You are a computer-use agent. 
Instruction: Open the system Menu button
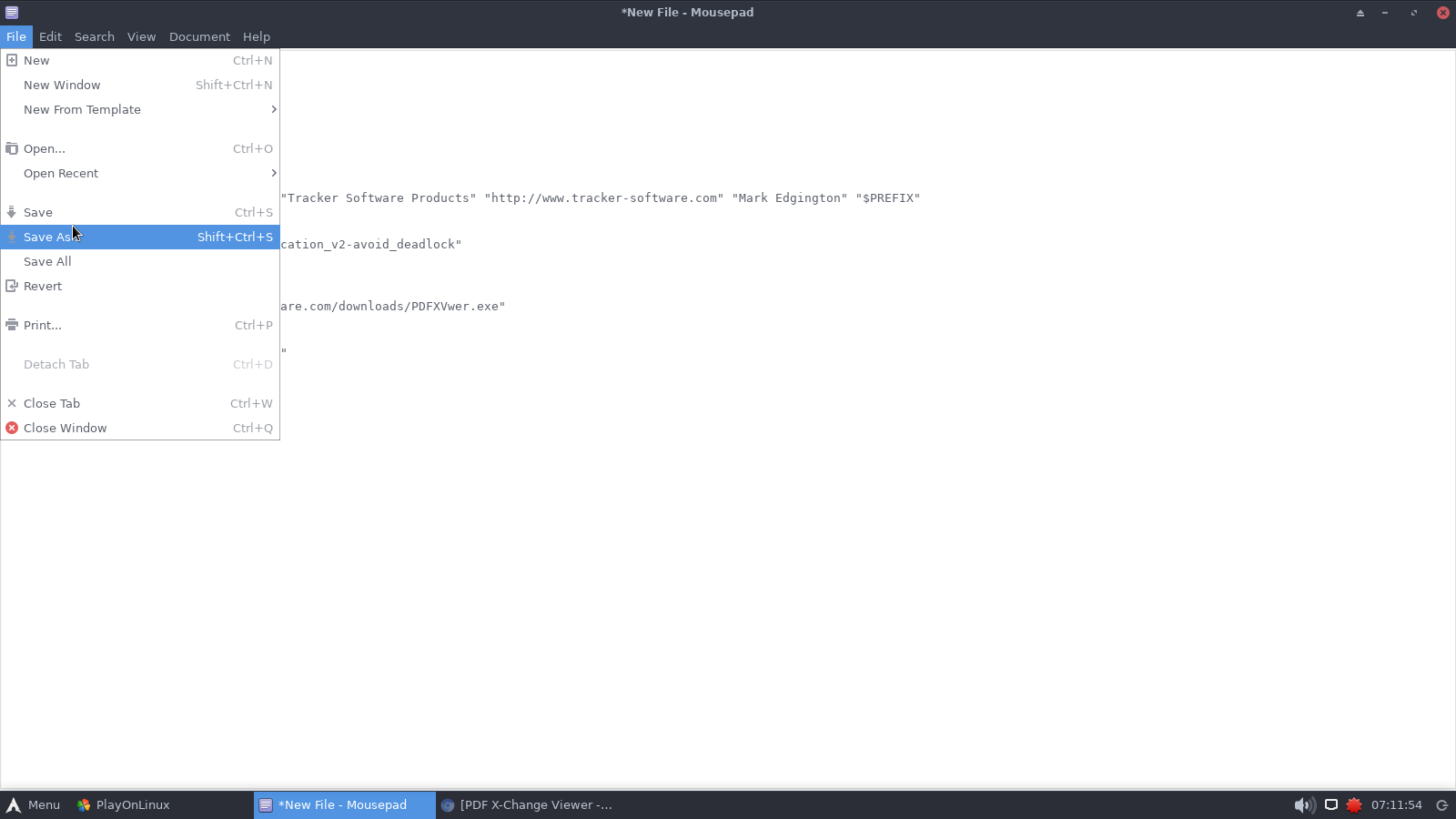click(x=34, y=804)
